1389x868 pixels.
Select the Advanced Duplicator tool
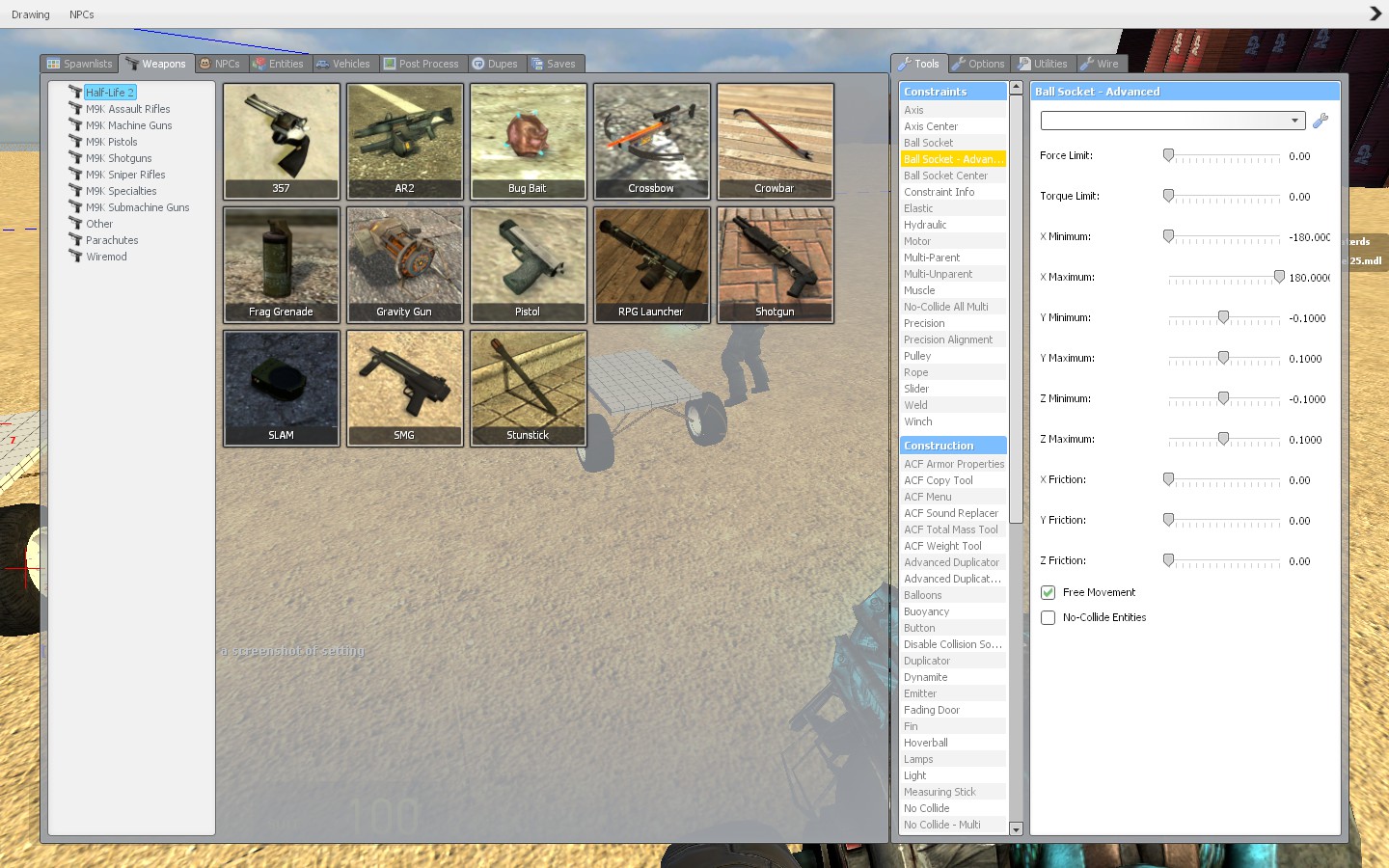pyautogui.click(x=953, y=562)
